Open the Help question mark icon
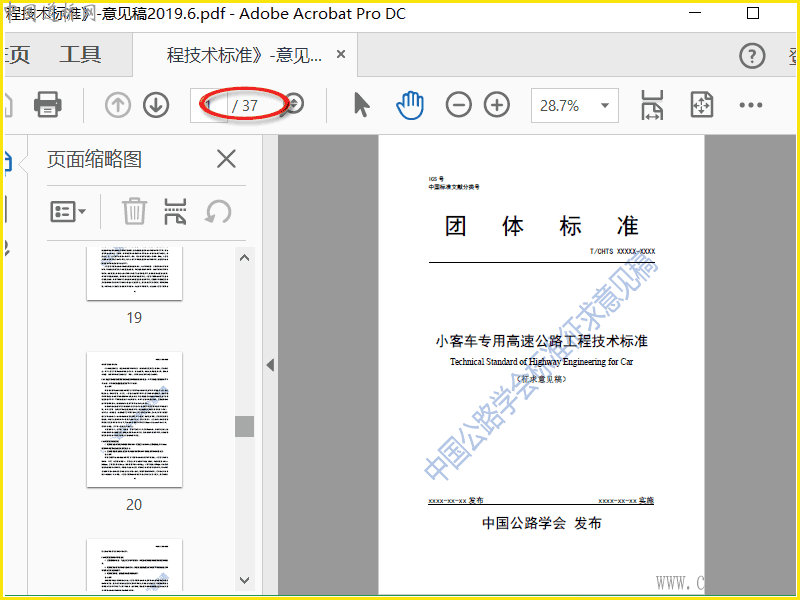Screen dimensions: 800x600 coord(752,56)
